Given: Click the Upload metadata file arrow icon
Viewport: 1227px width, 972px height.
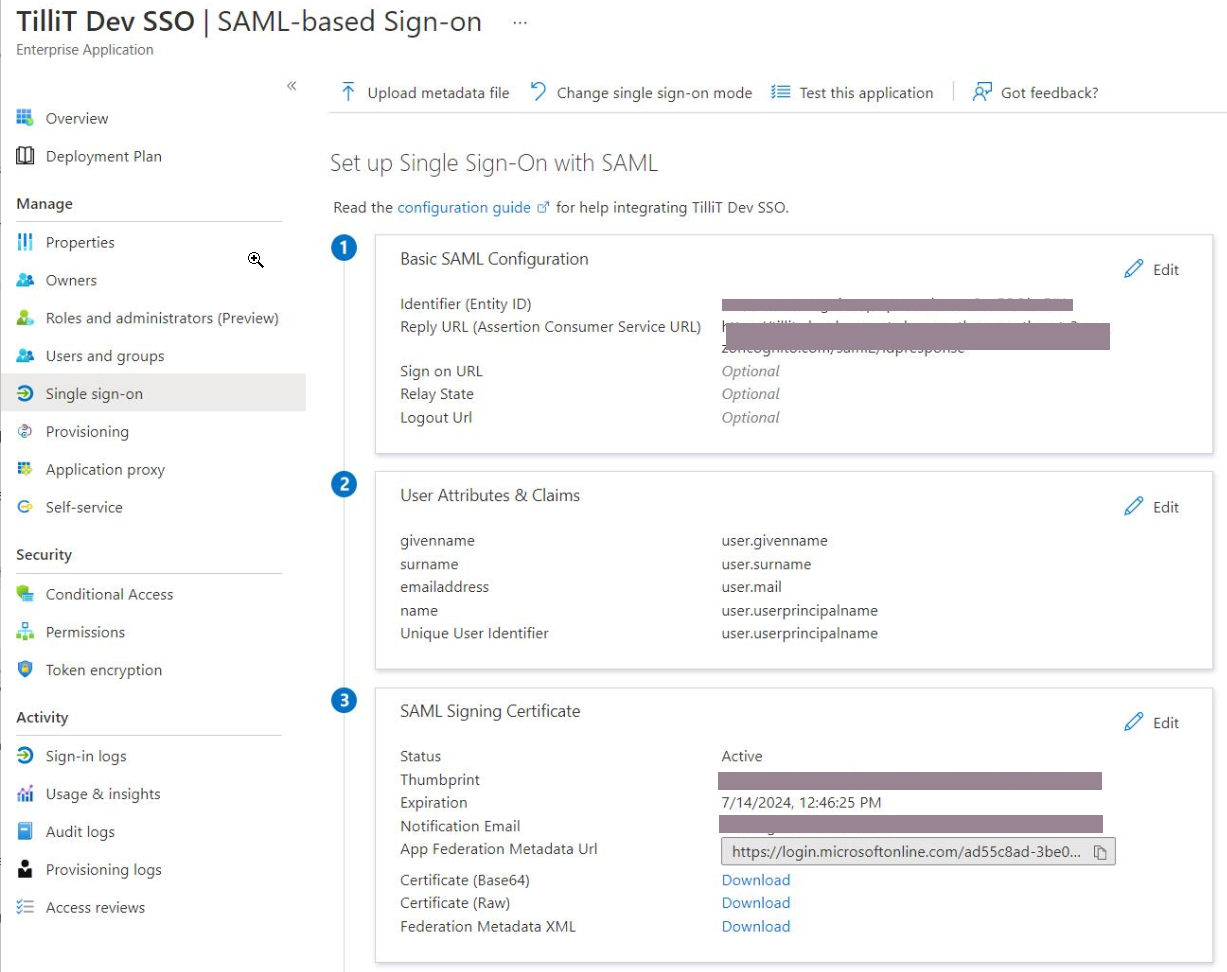Looking at the screenshot, I should [x=348, y=93].
